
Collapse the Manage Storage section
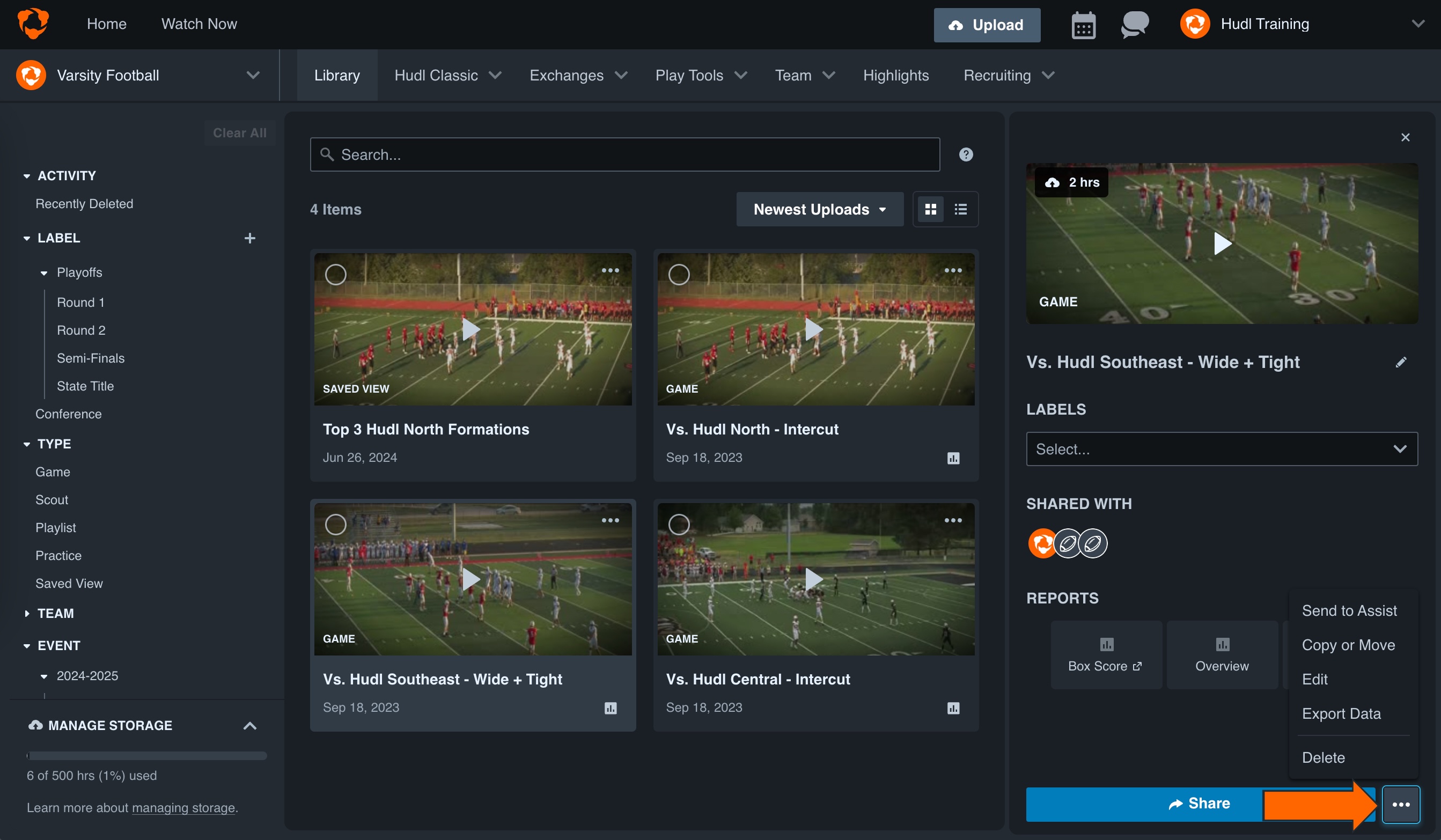(x=250, y=725)
